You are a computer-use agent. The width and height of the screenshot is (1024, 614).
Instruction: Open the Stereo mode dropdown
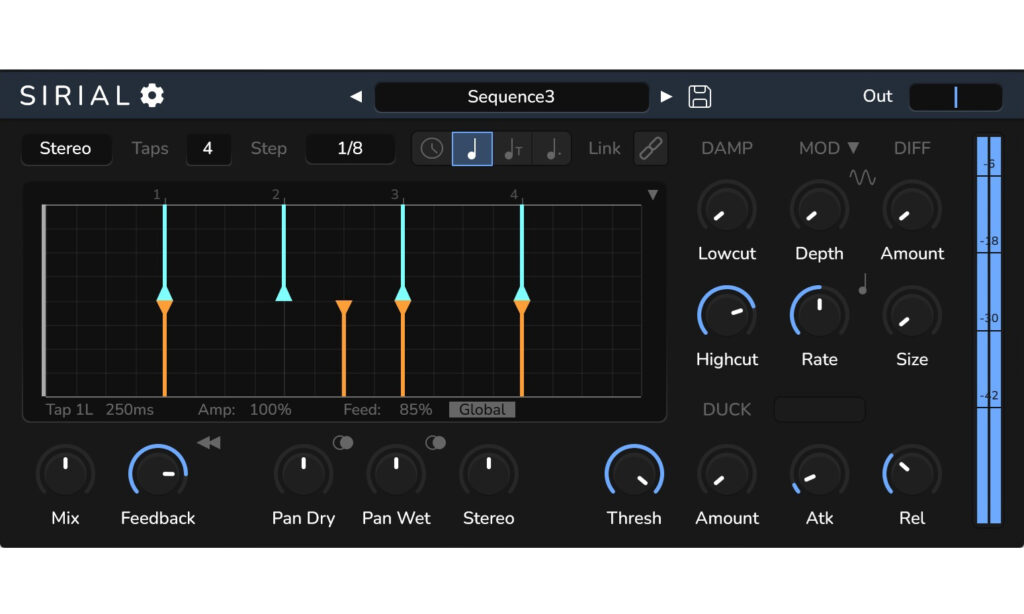(x=66, y=149)
